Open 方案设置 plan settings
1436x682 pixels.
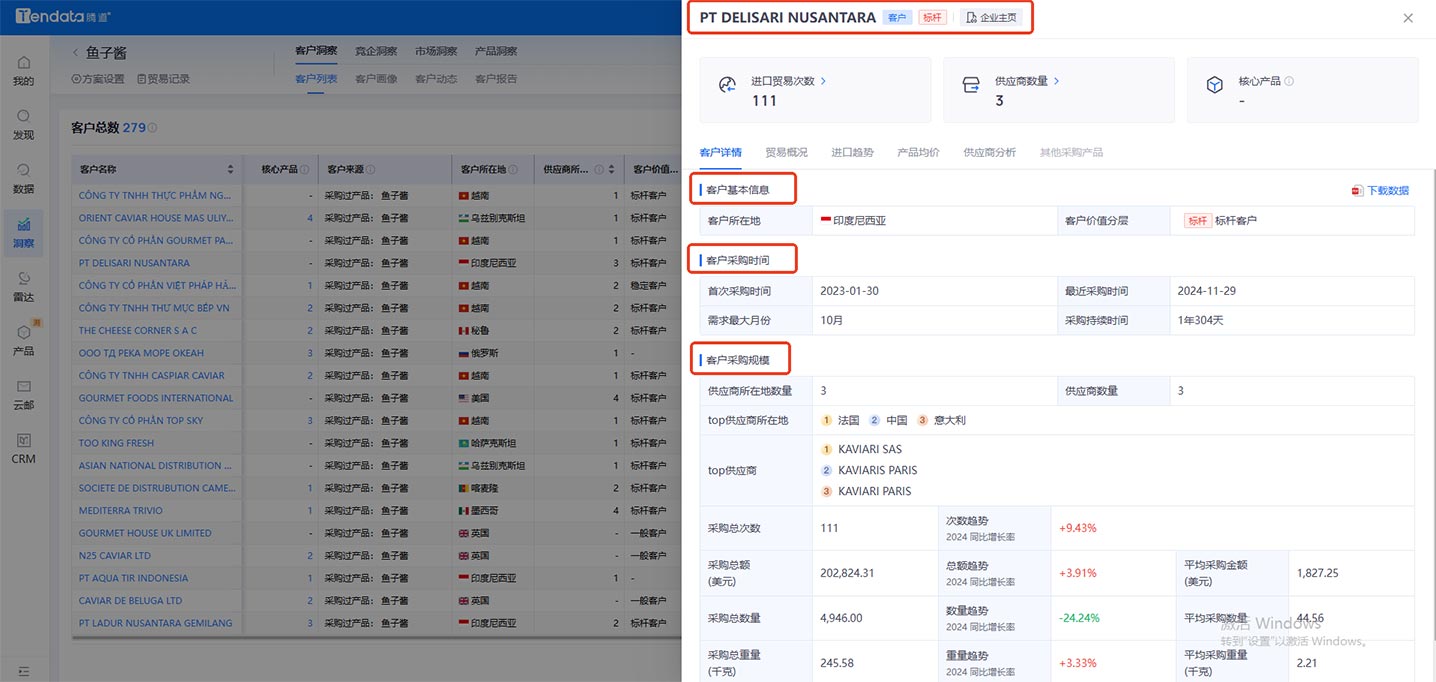click(x=98, y=79)
